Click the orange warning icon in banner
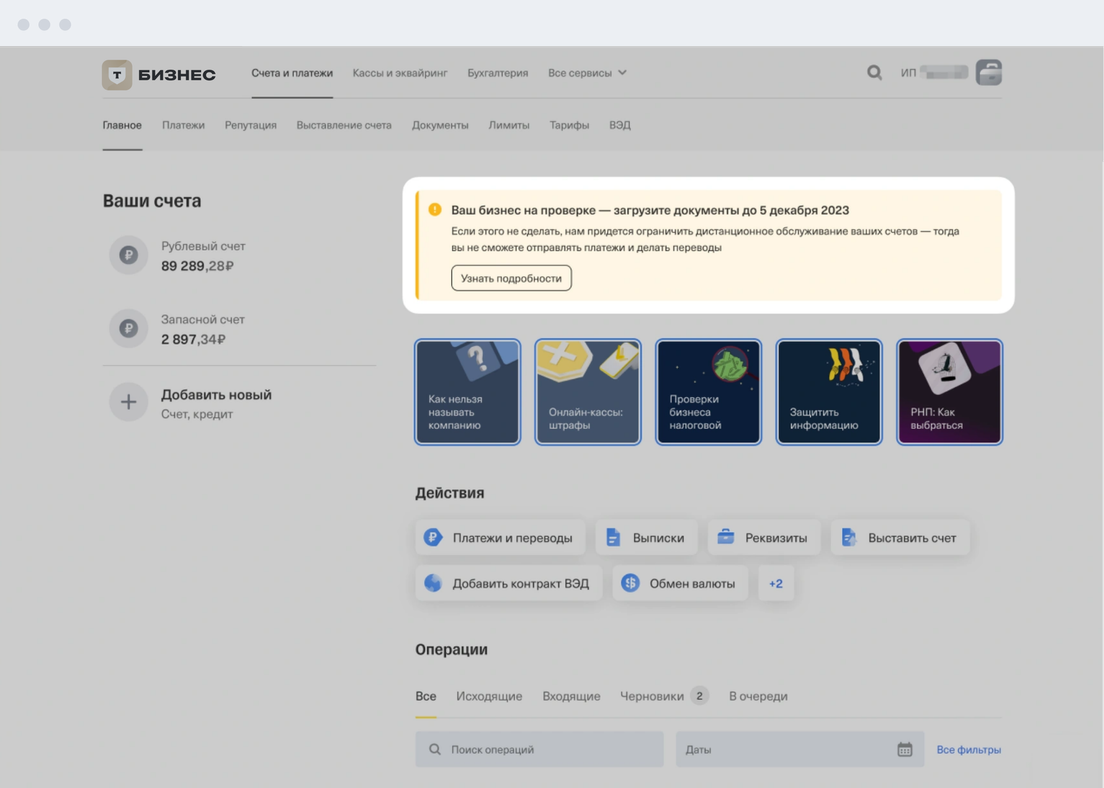Image resolution: width=1104 pixels, height=788 pixels. pos(435,210)
